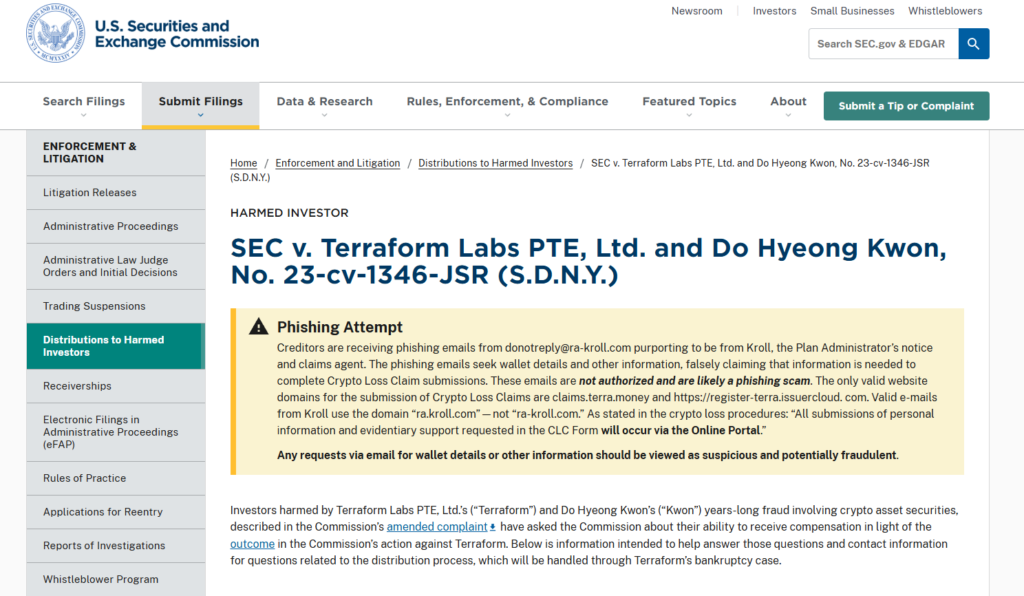Open Applications for Reentry in sidebar
Image resolution: width=1024 pixels, height=596 pixels.
tap(116, 512)
